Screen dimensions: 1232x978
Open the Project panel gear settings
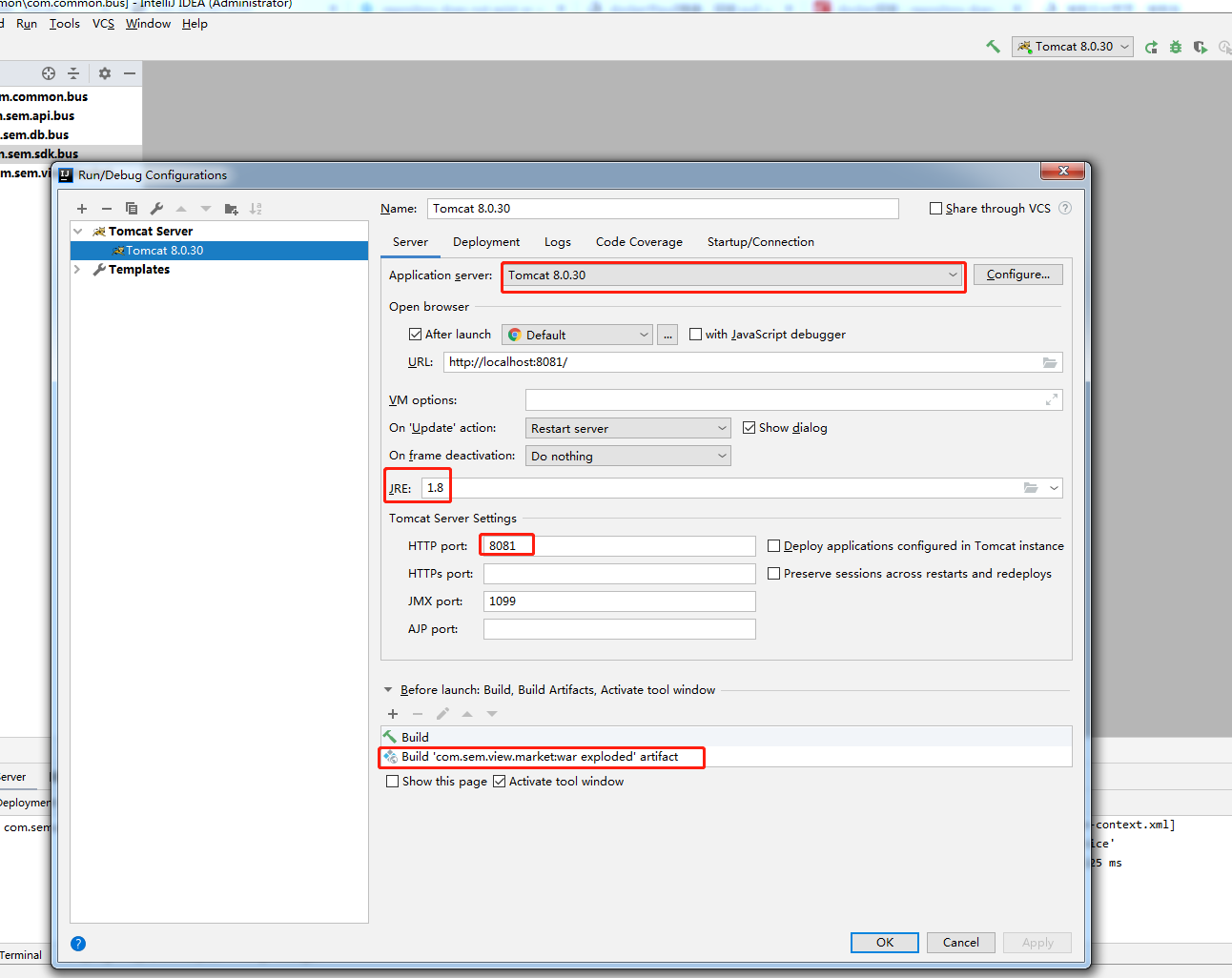click(x=105, y=73)
